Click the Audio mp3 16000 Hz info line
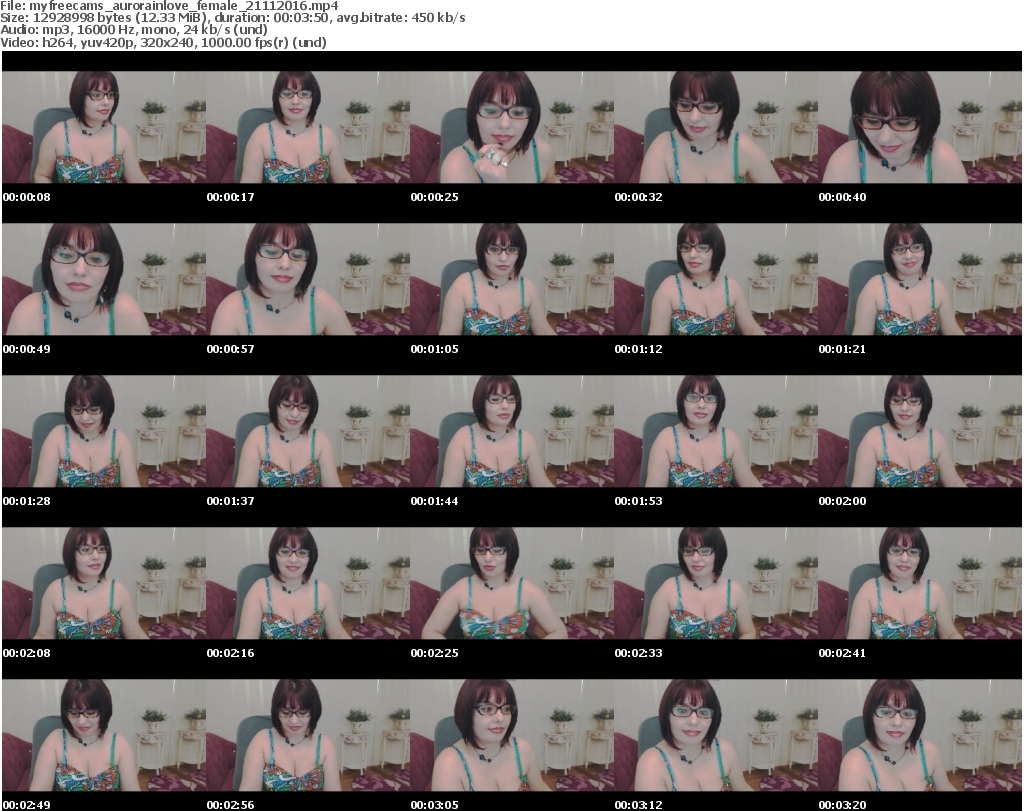The width and height of the screenshot is (1024, 811). (134, 29)
